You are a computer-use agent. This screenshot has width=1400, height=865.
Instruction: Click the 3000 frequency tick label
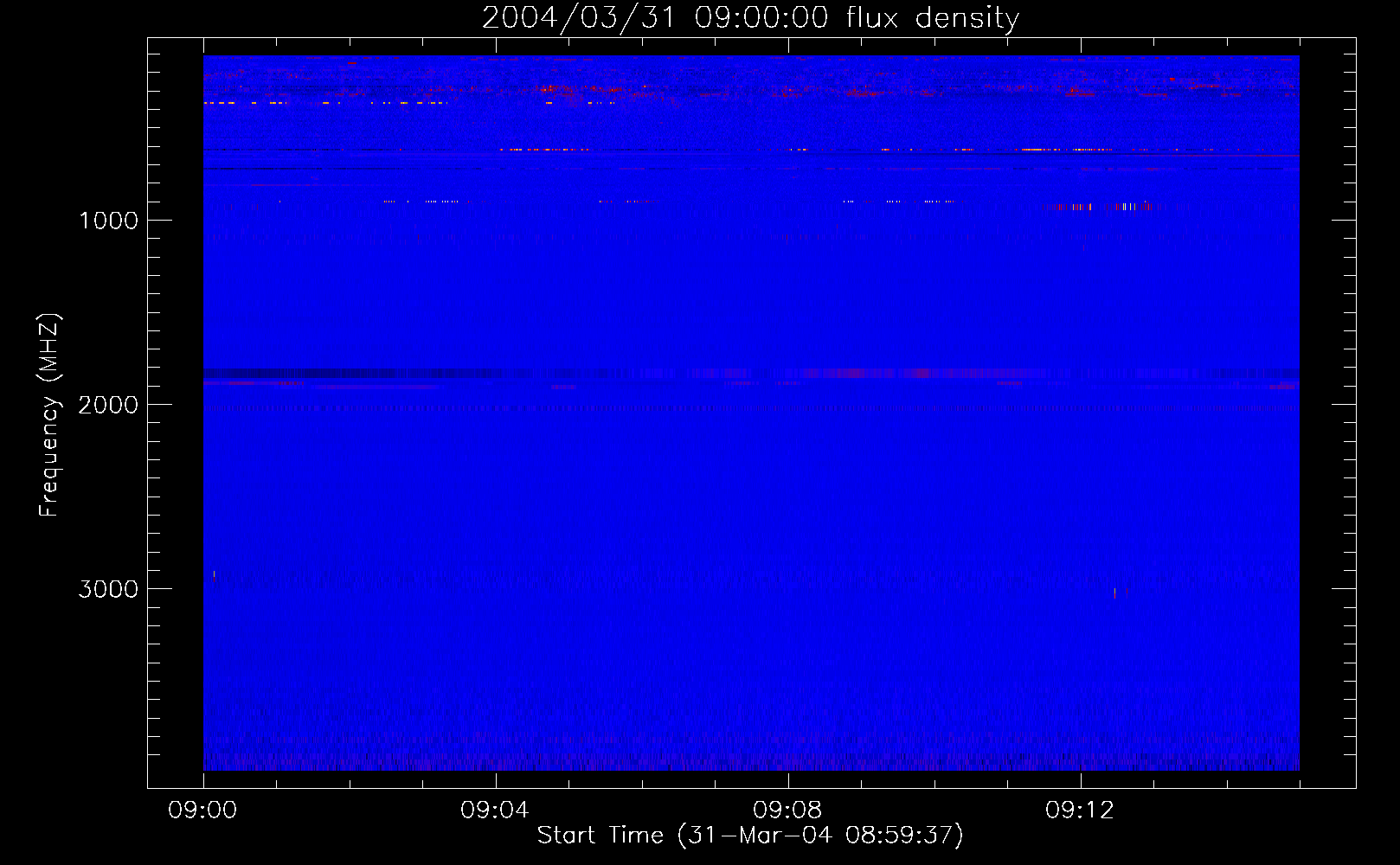(x=108, y=589)
